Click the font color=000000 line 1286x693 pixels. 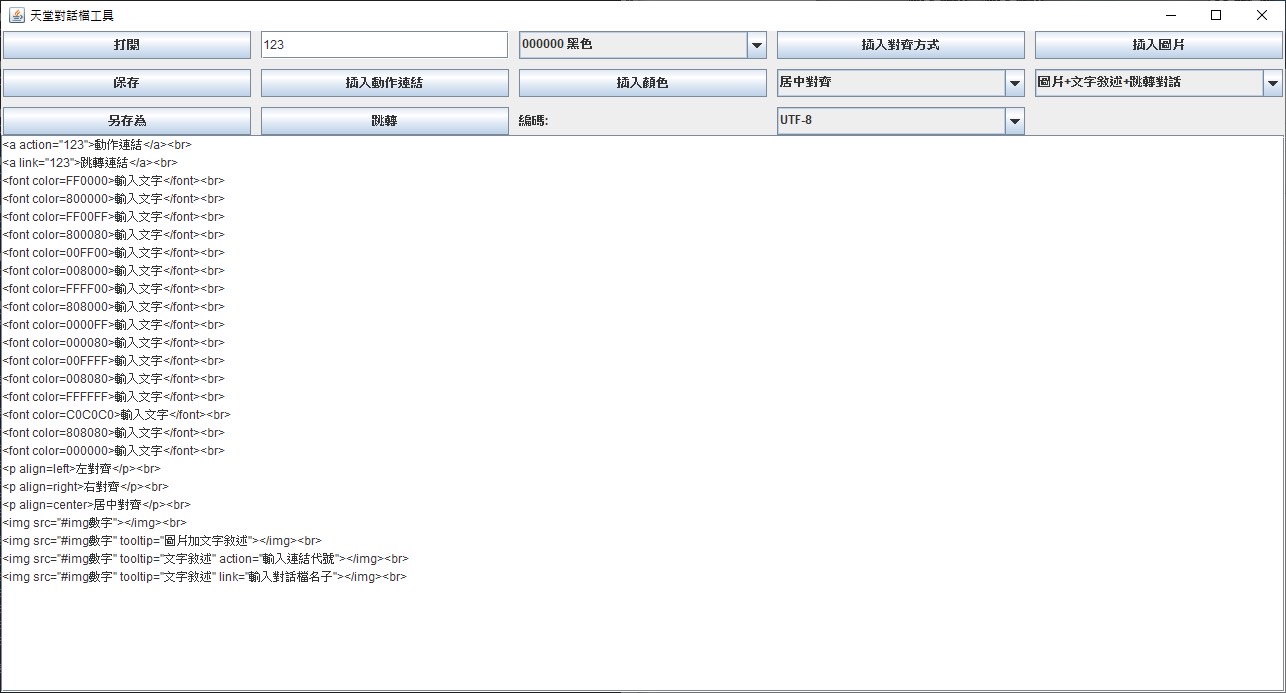tap(113, 451)
